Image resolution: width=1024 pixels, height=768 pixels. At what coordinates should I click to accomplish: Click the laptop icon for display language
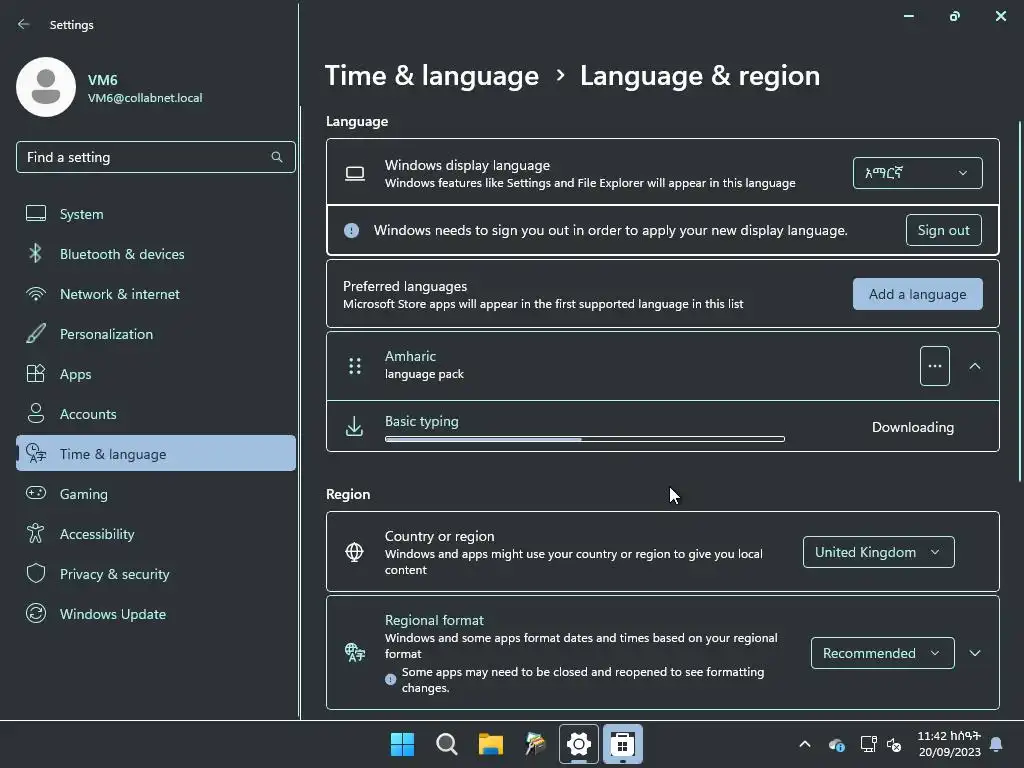pyautogui.click(x=355, y=173)
